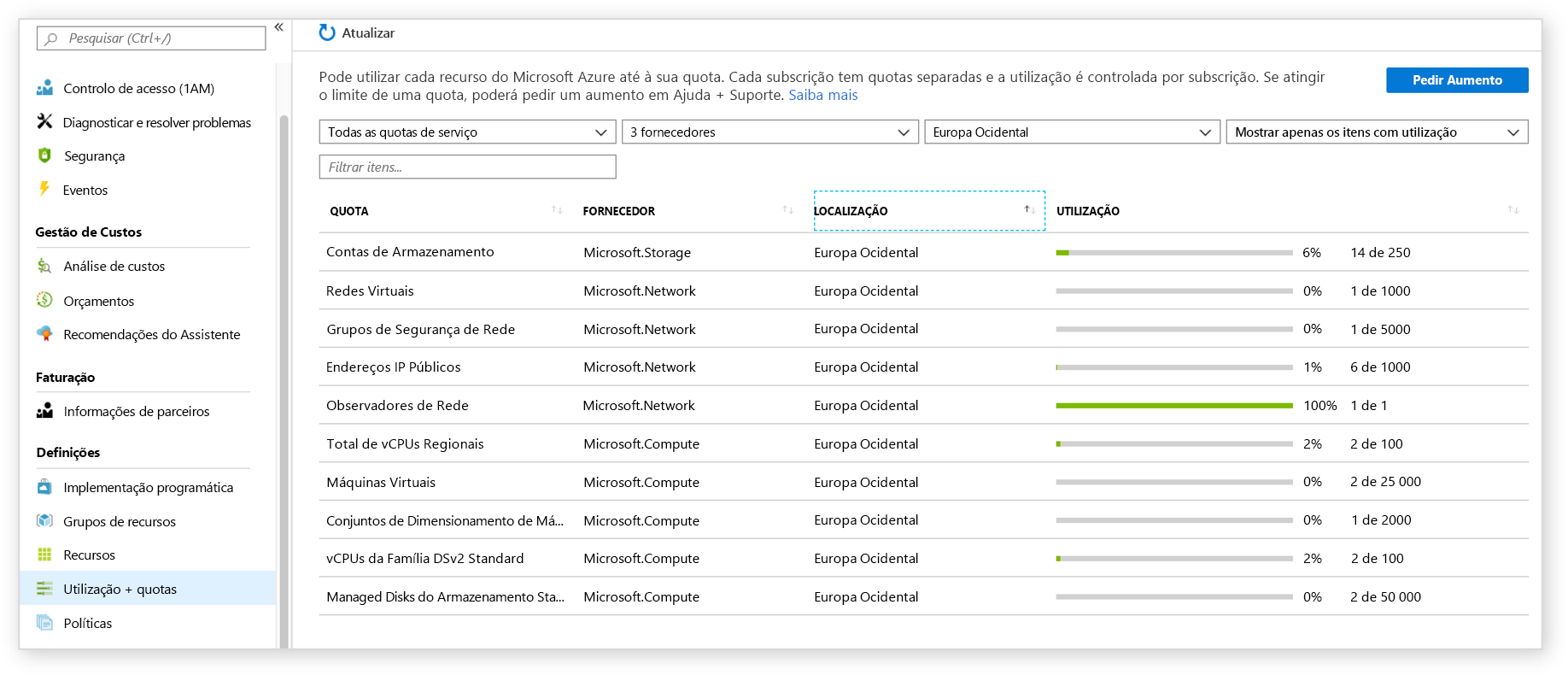1568x675 pixels.
Task: Sort by QUOTA column arrows
Action: tap(557, 210)
